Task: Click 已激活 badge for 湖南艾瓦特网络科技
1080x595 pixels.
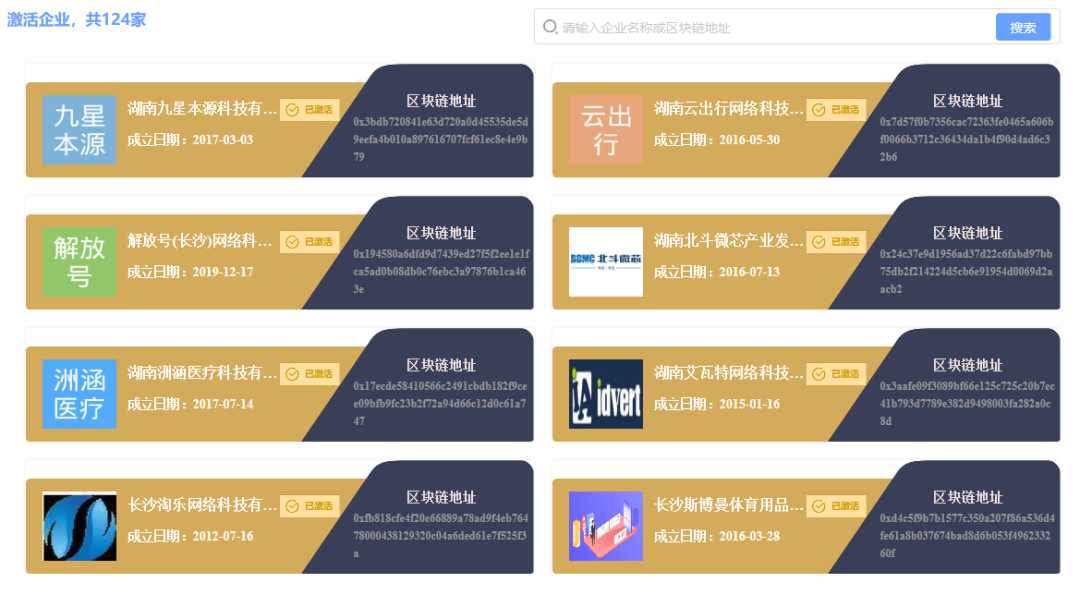Action: point(835,374)
